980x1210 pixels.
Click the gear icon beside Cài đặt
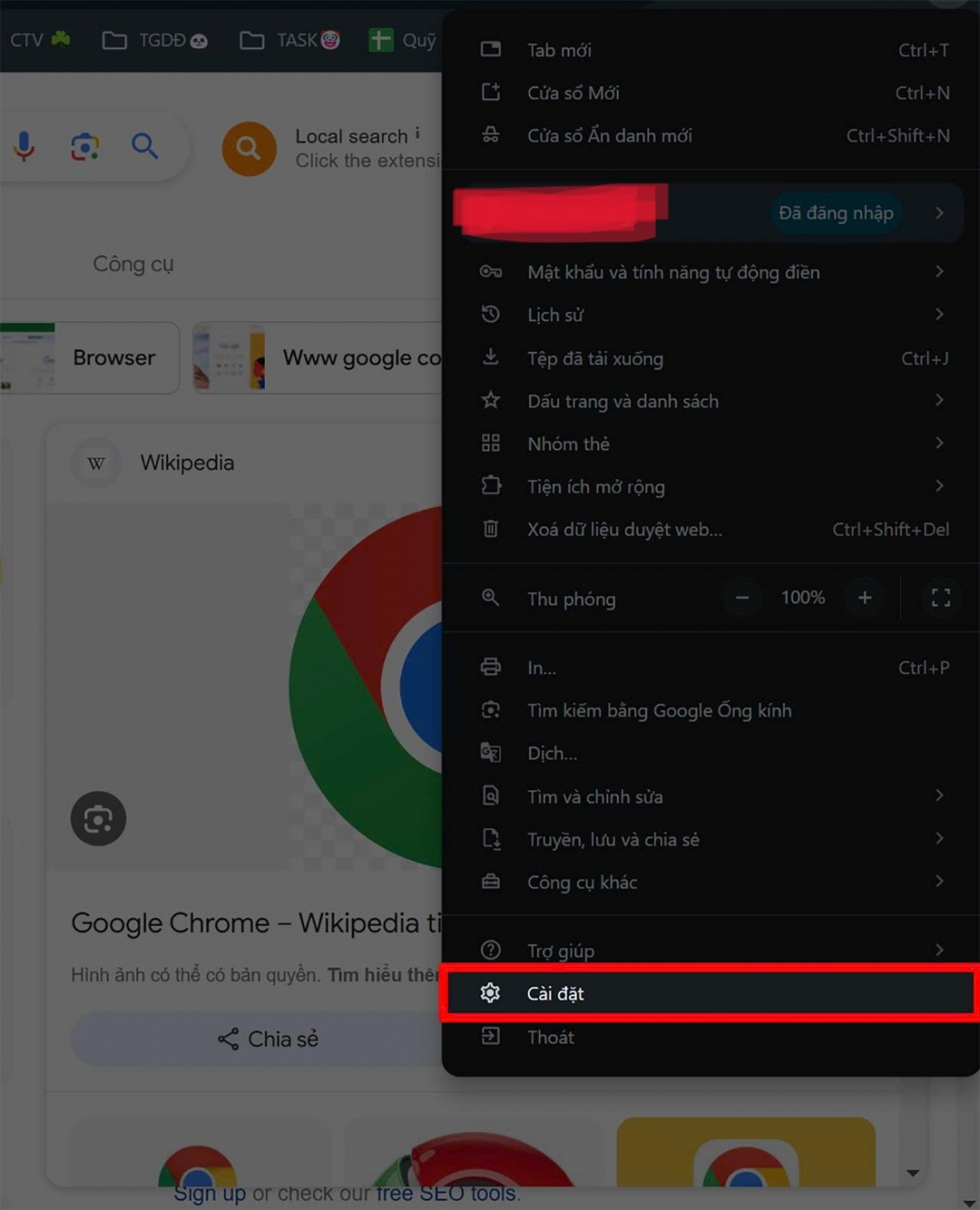click(x=490, y=992)
